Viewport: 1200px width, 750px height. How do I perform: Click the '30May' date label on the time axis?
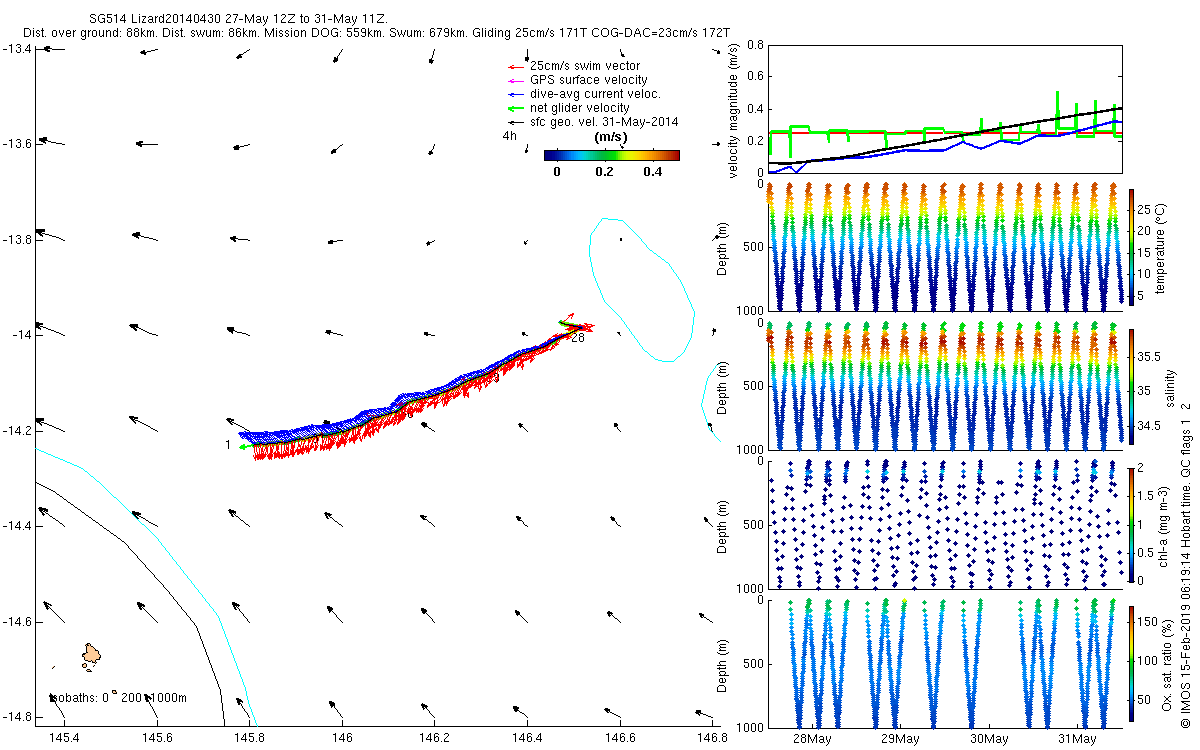[x=988, y=739]
